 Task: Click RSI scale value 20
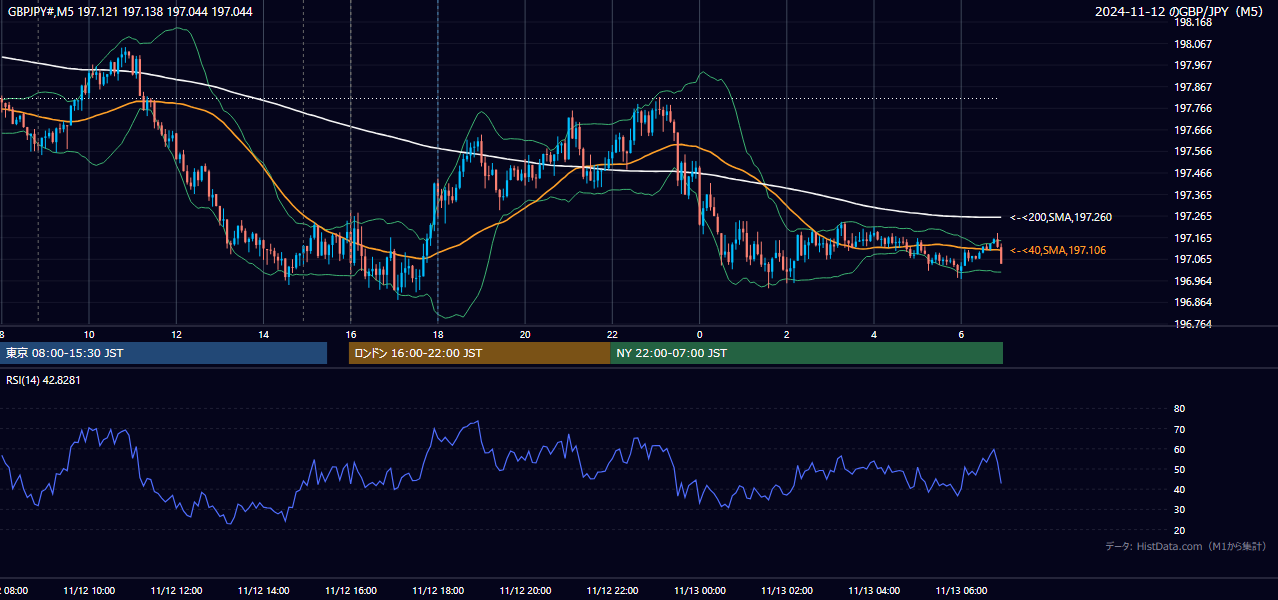tap(1179, 530)
